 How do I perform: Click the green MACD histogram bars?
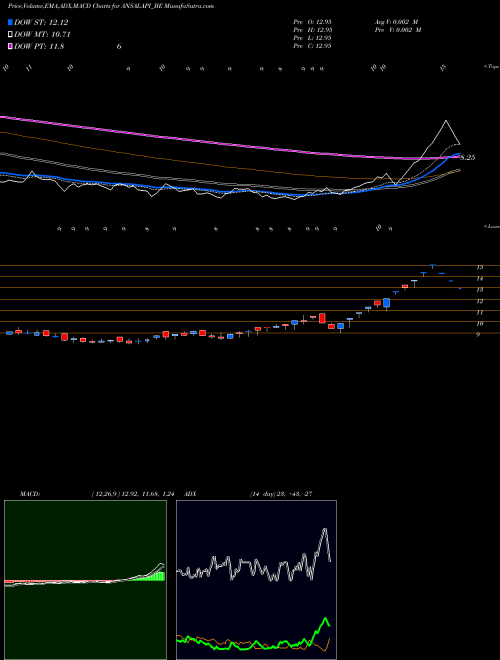pos(147,577)
